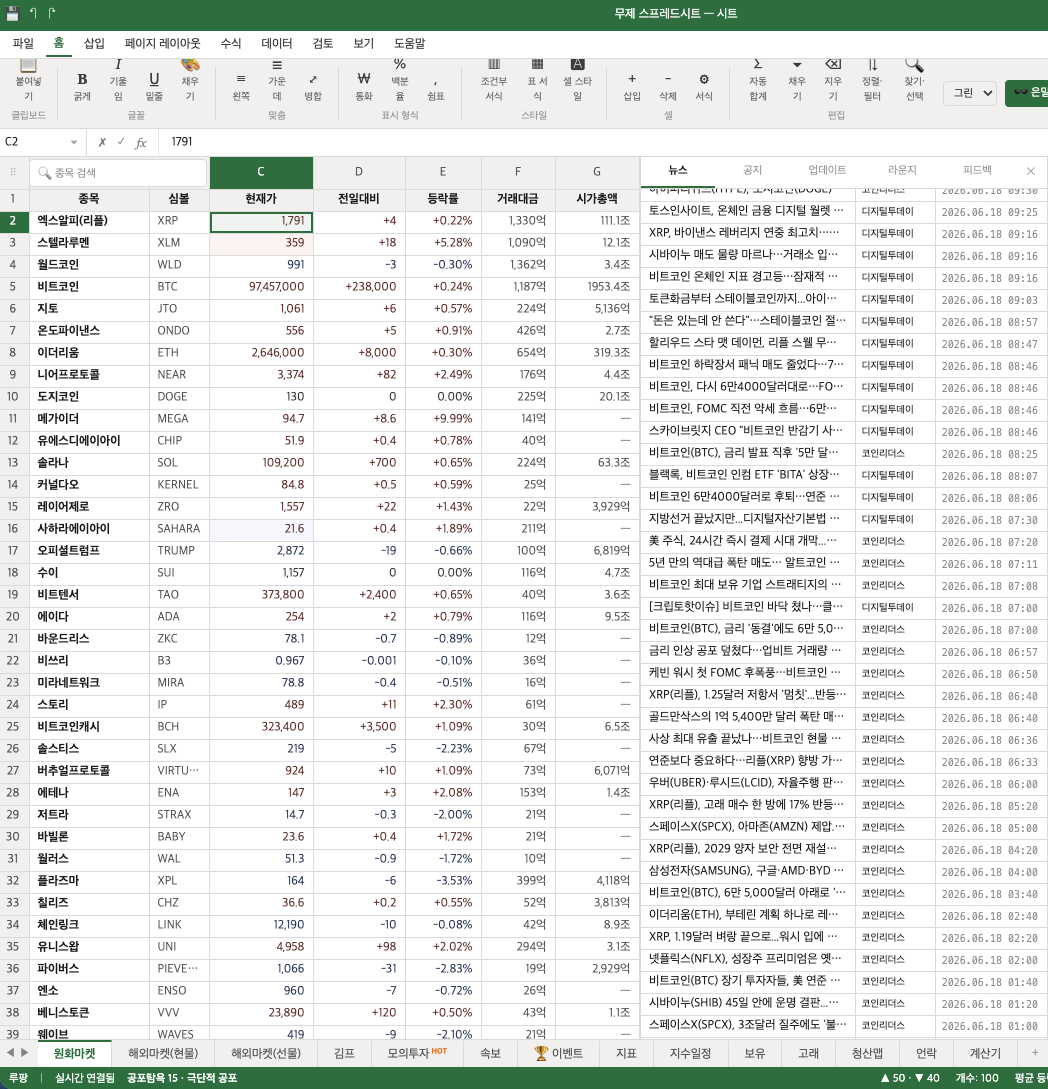
Task: Click the previous sheet scroll arrow
Action: click(x=10, y=1053)
